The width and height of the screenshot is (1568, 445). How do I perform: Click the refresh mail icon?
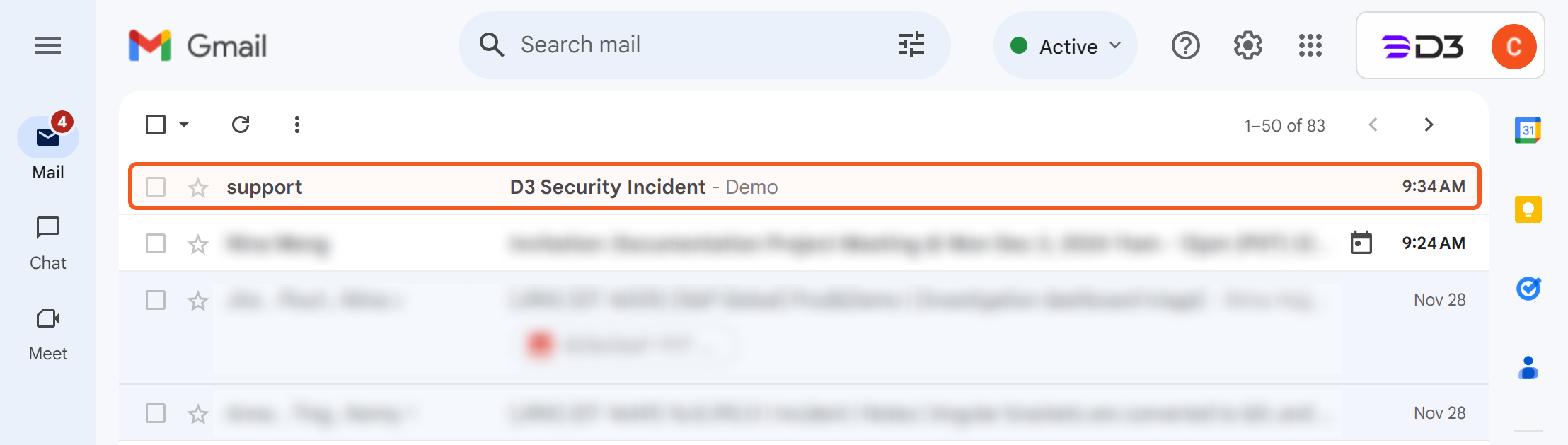click(241, 125)
